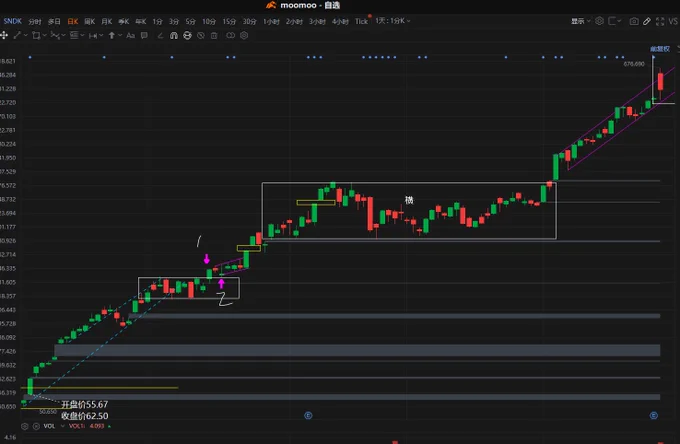Image resolution: width=680 pixels, height=444 pixels.
Task: Select the price range measure tool
Action: tap(93, 36)
